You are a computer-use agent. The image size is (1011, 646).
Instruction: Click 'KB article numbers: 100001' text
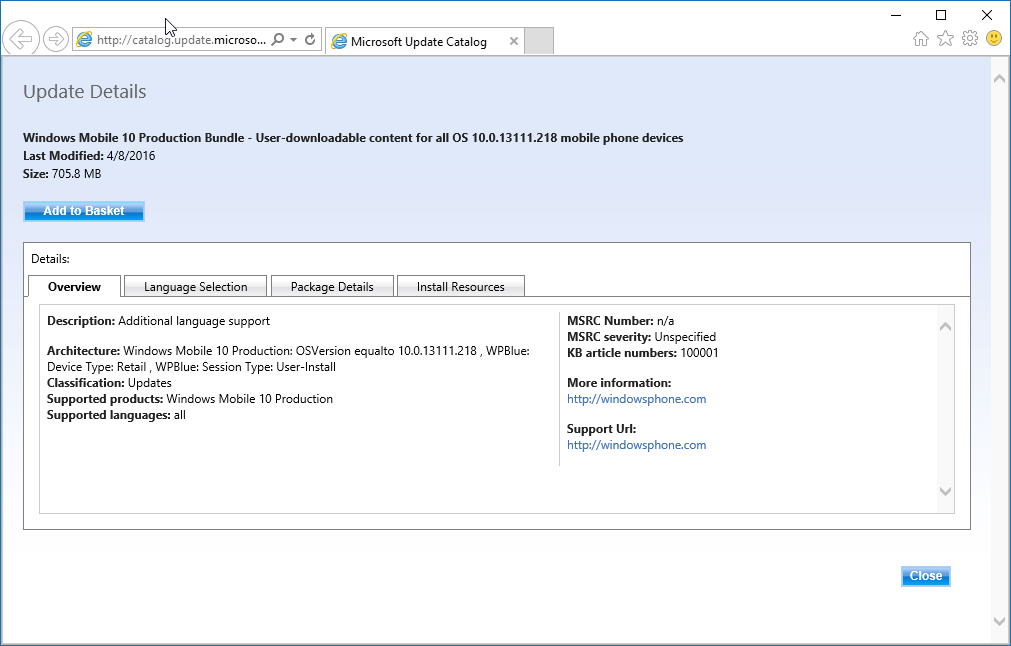[643, 353]
